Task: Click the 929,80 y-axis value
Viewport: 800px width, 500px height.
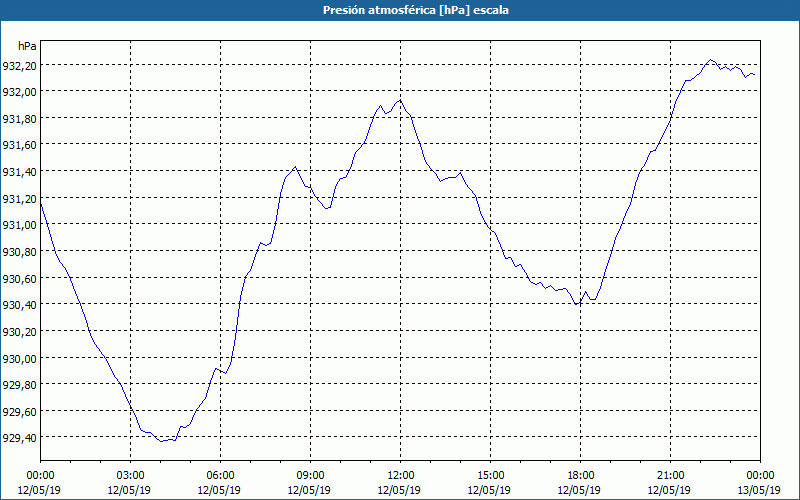Action: tap(19, 385)
